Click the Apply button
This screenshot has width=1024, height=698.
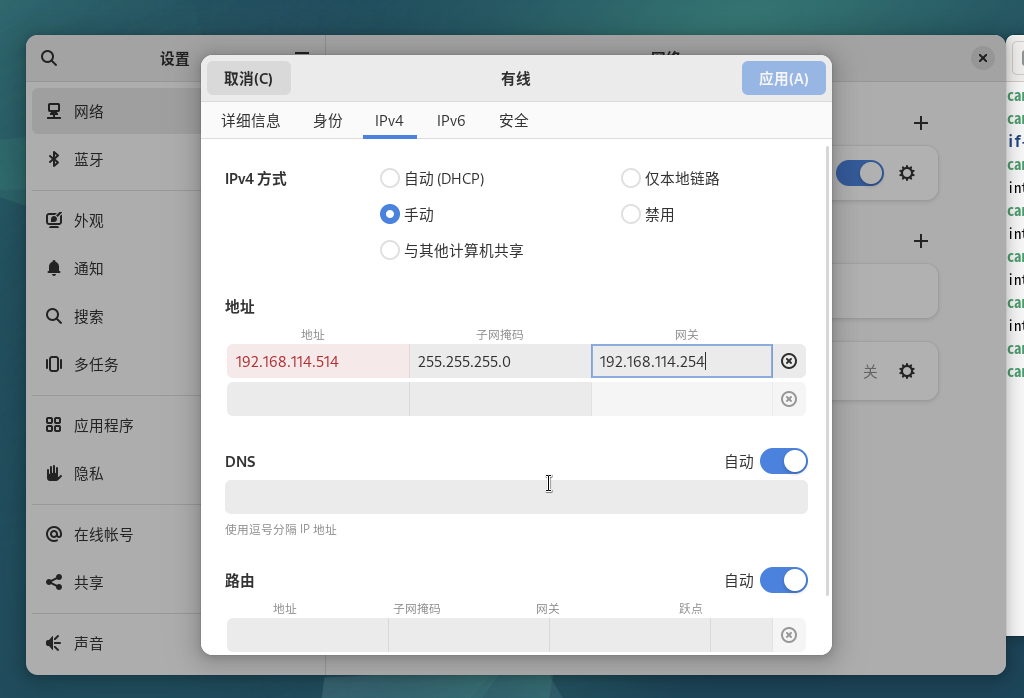[783, 78]
